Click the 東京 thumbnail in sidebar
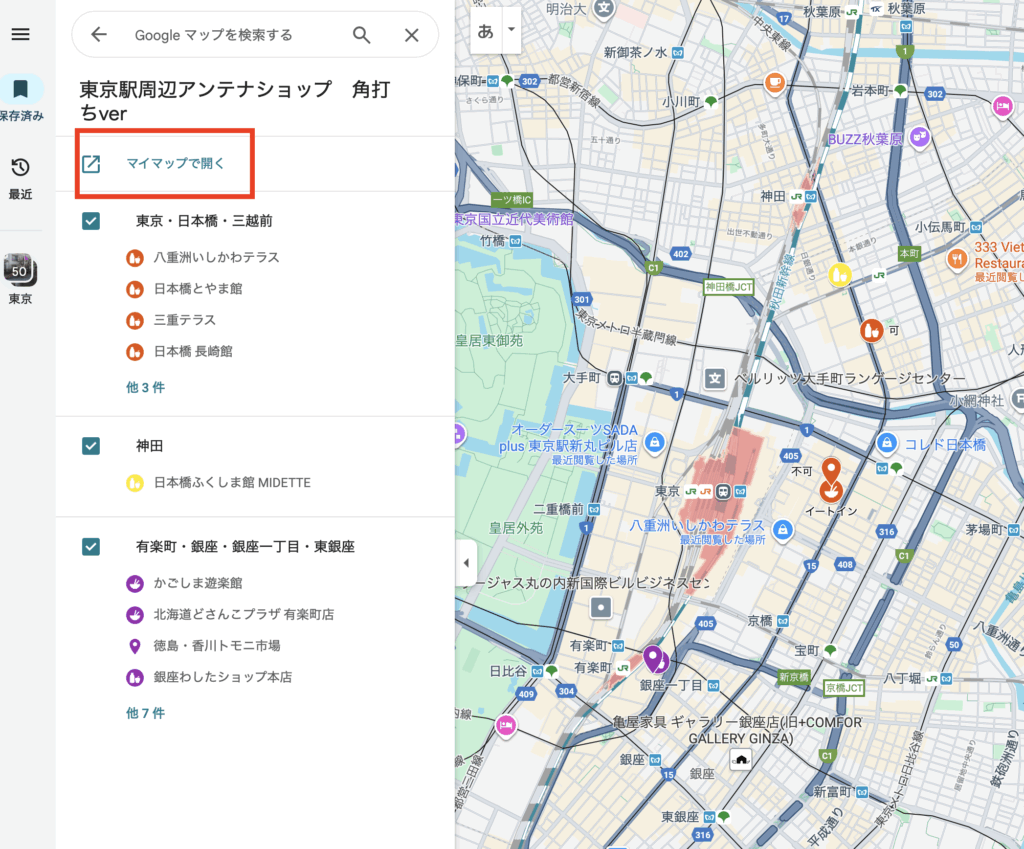 [20, 269]
